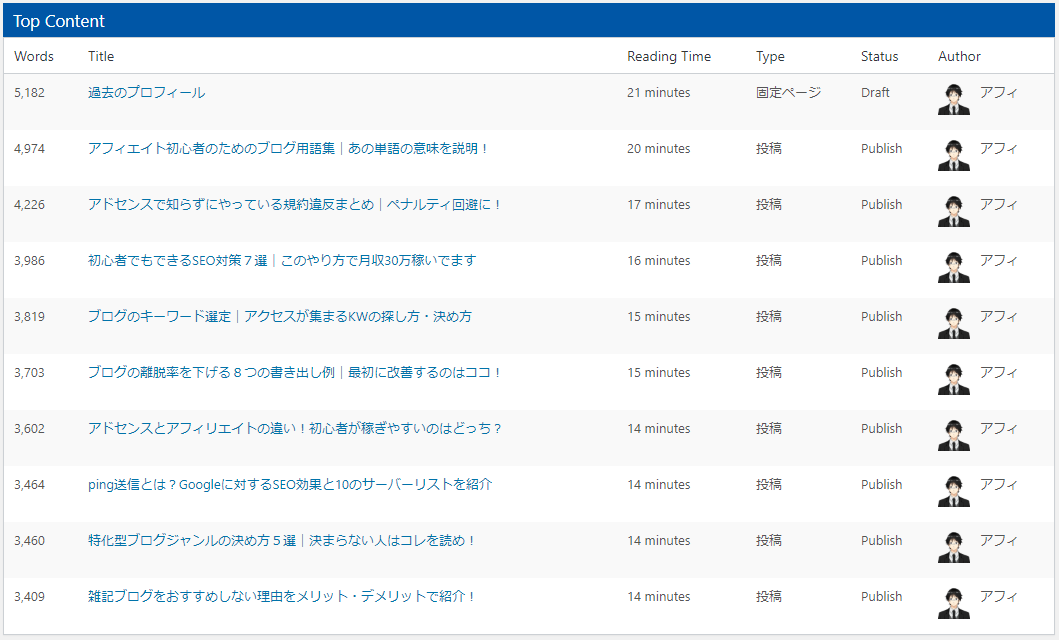Click the Top Content panel title bar

pos(529,21)
